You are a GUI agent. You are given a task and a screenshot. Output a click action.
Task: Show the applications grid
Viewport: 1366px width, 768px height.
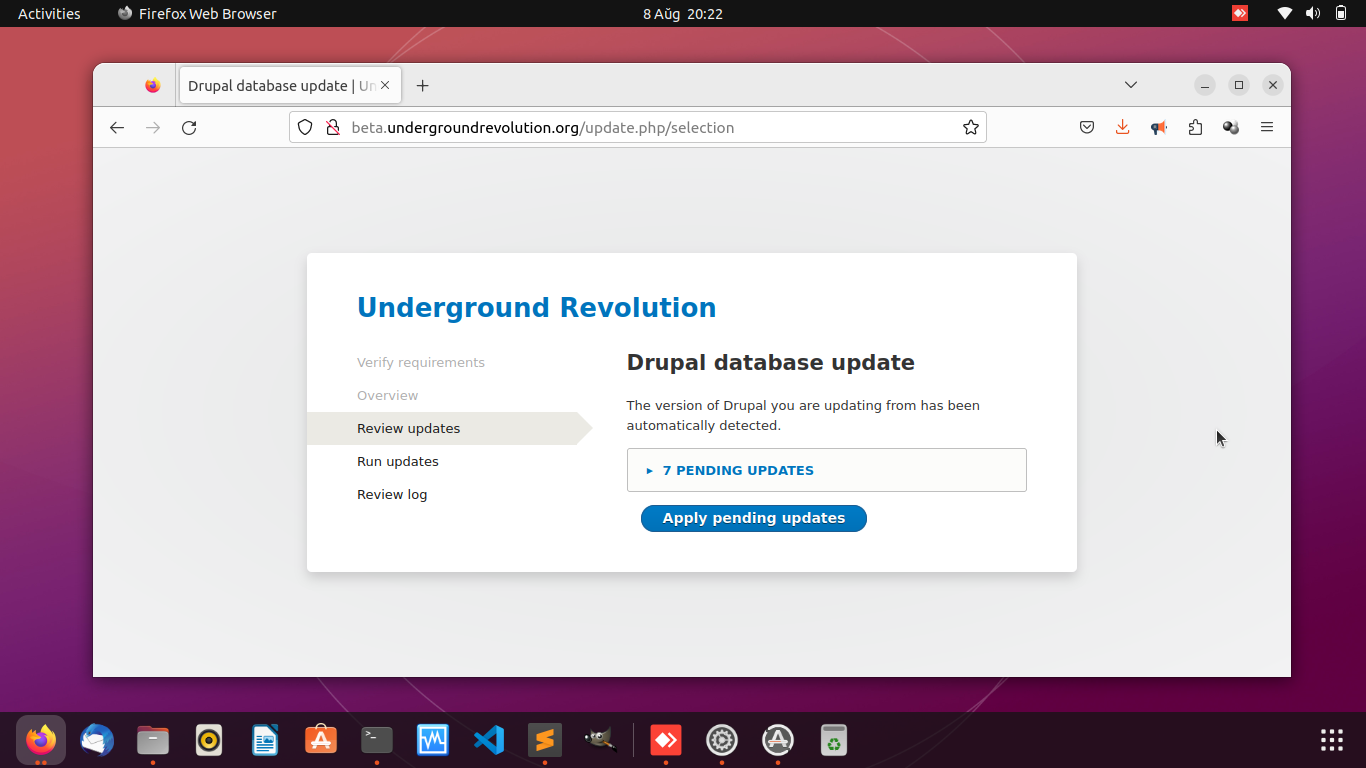(x=1332, y=740)
